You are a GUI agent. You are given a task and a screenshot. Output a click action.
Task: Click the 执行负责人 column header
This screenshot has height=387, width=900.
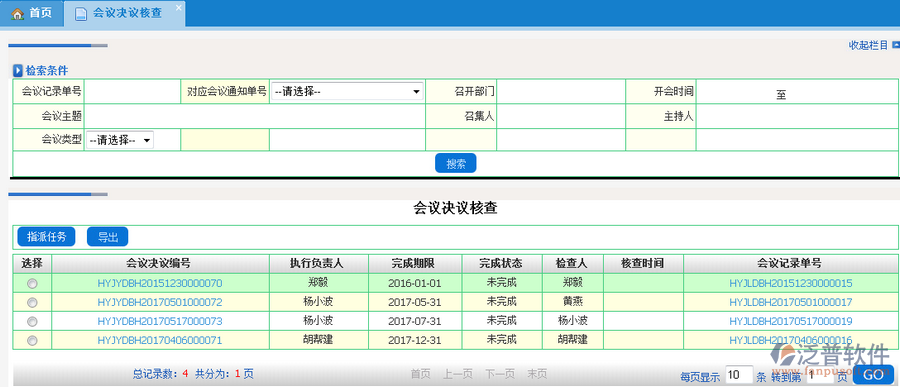[x=319, y=264]
